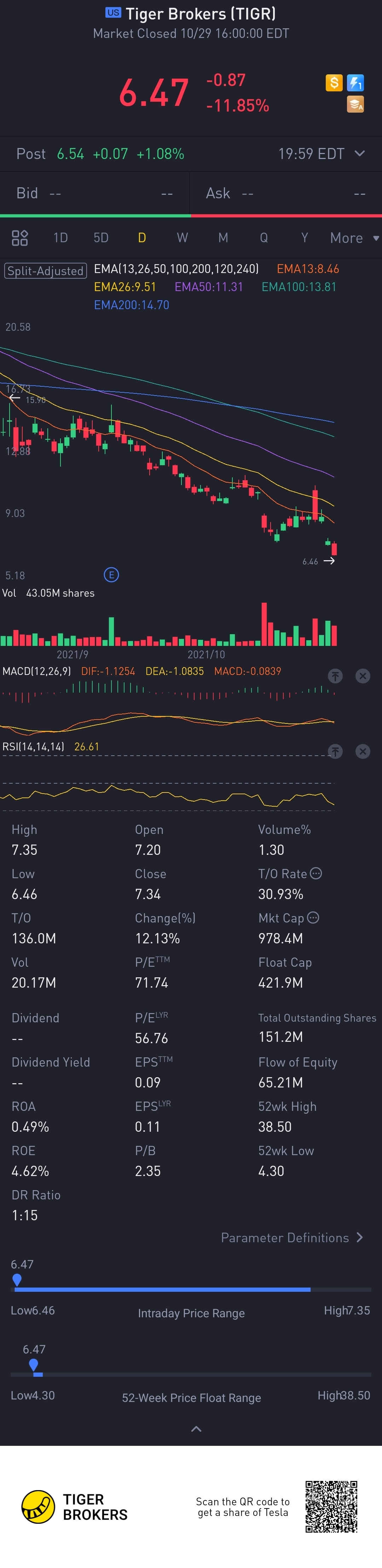Close the MACD indicator panel

click(363, 676)
